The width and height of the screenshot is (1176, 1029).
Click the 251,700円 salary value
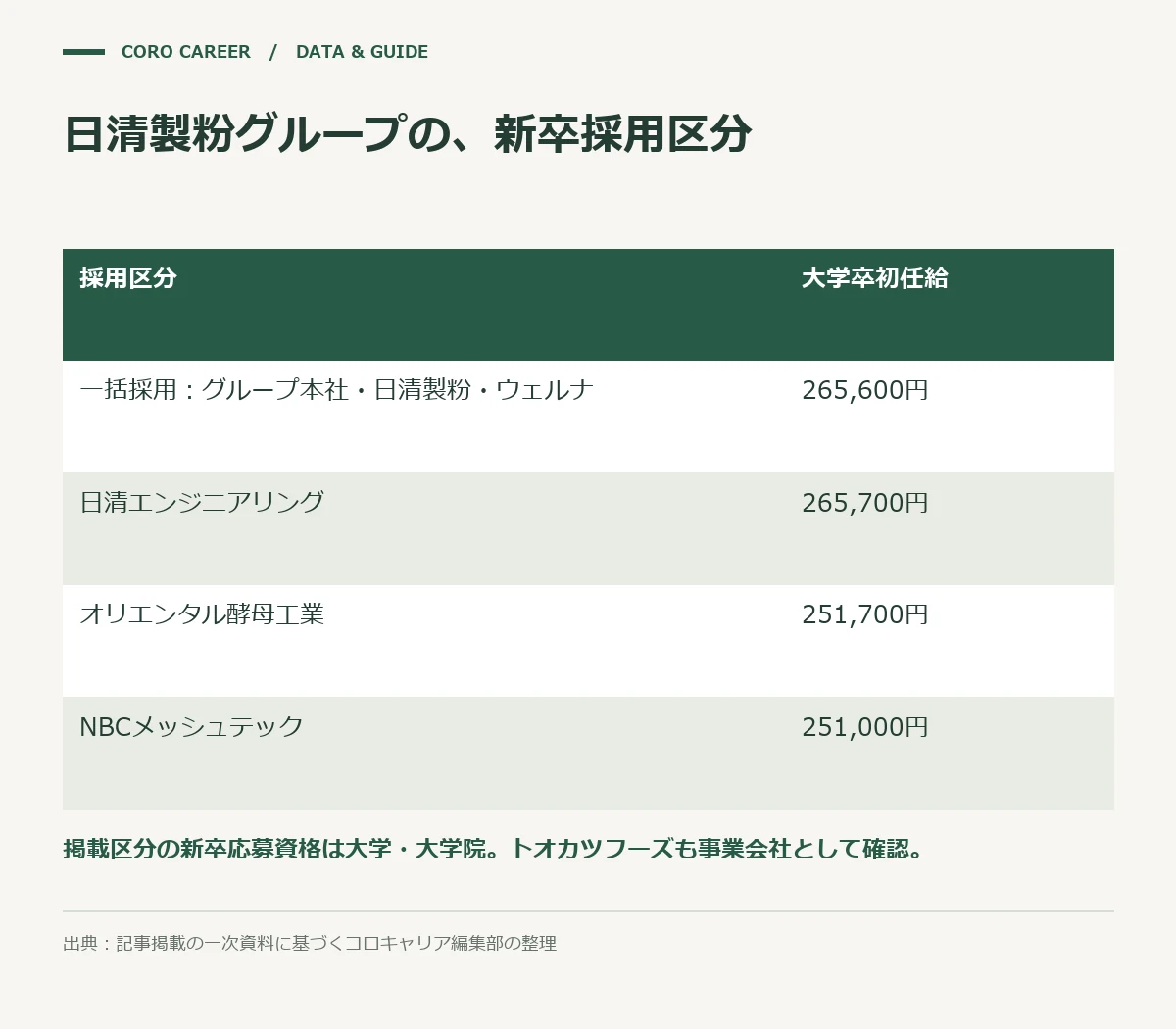(865, 614)
